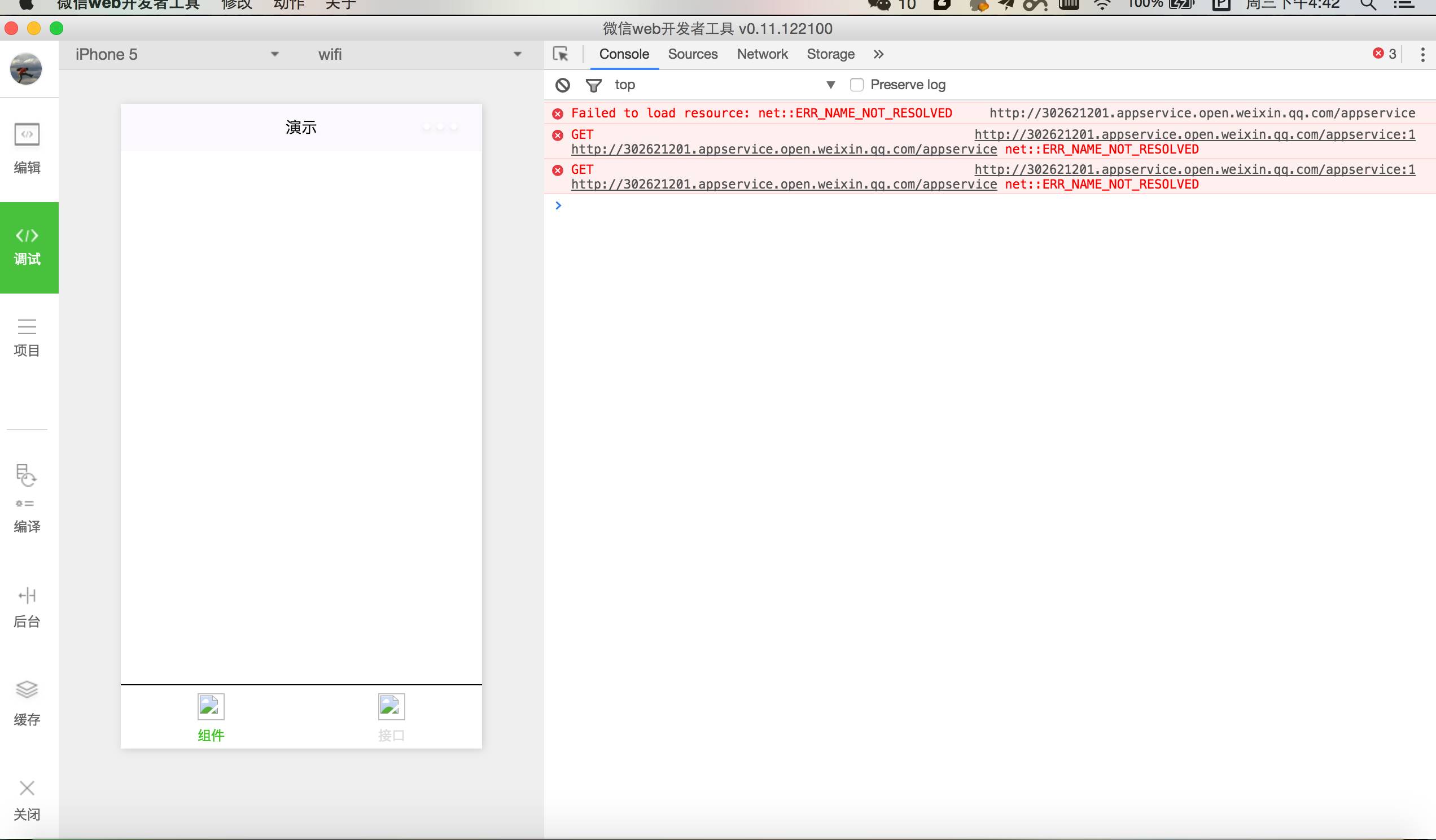
Task: Select the 调试 (Debug) sidebar icon
Action: click(27, 247)
